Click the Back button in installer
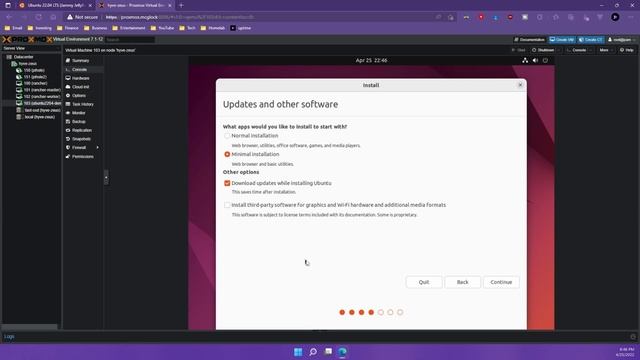The image size is (640, 360). [x=462, y=282]
